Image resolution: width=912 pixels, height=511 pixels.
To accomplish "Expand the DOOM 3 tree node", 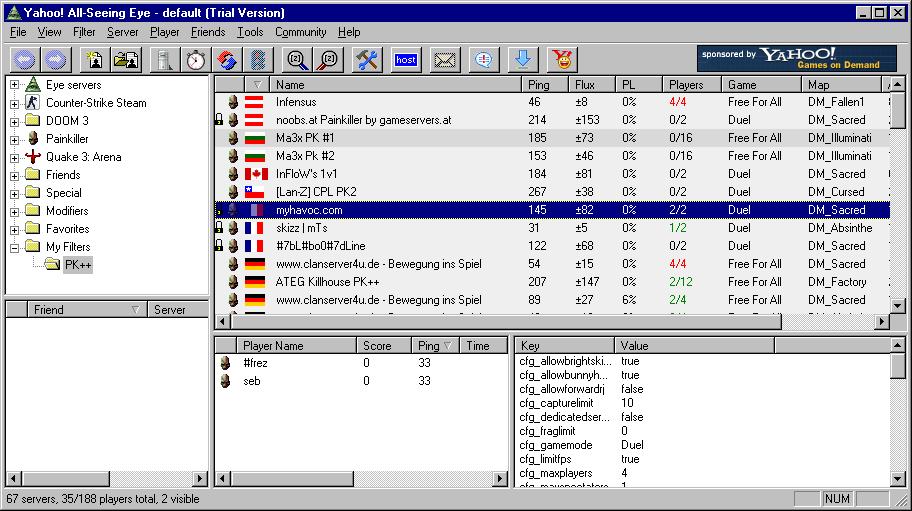I will (15, 122).
